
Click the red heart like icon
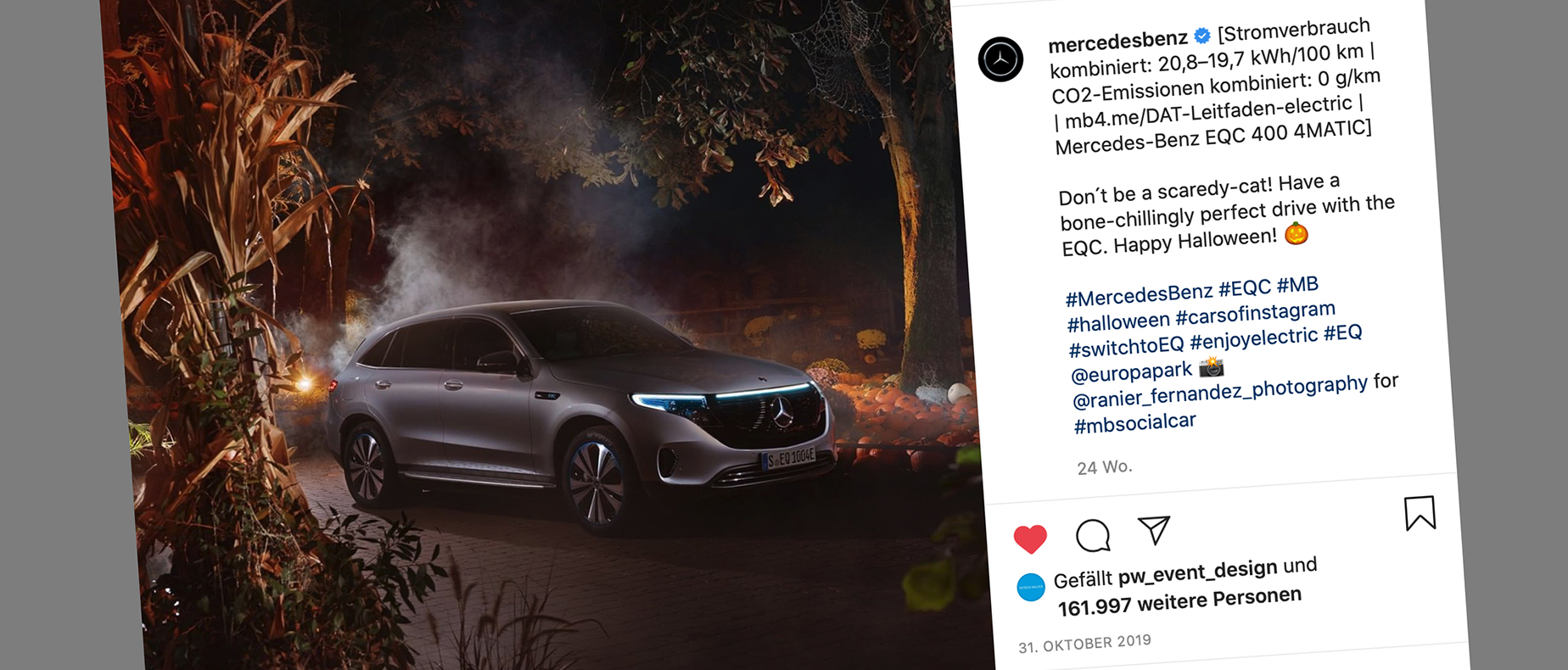[1030, 539]
